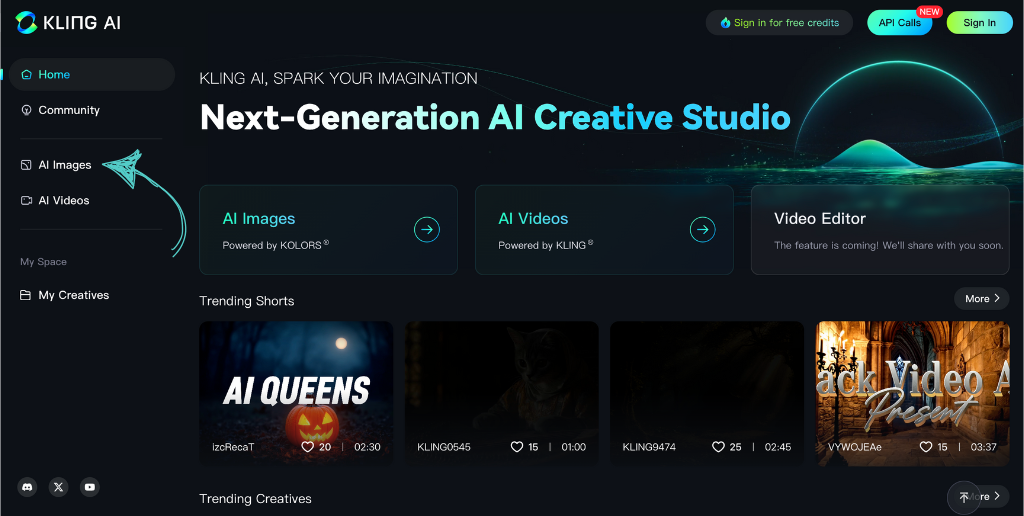Click the Powered by KLING text
The height and width of the screenshot is (516, 1024).
click(x=546, y=246)
